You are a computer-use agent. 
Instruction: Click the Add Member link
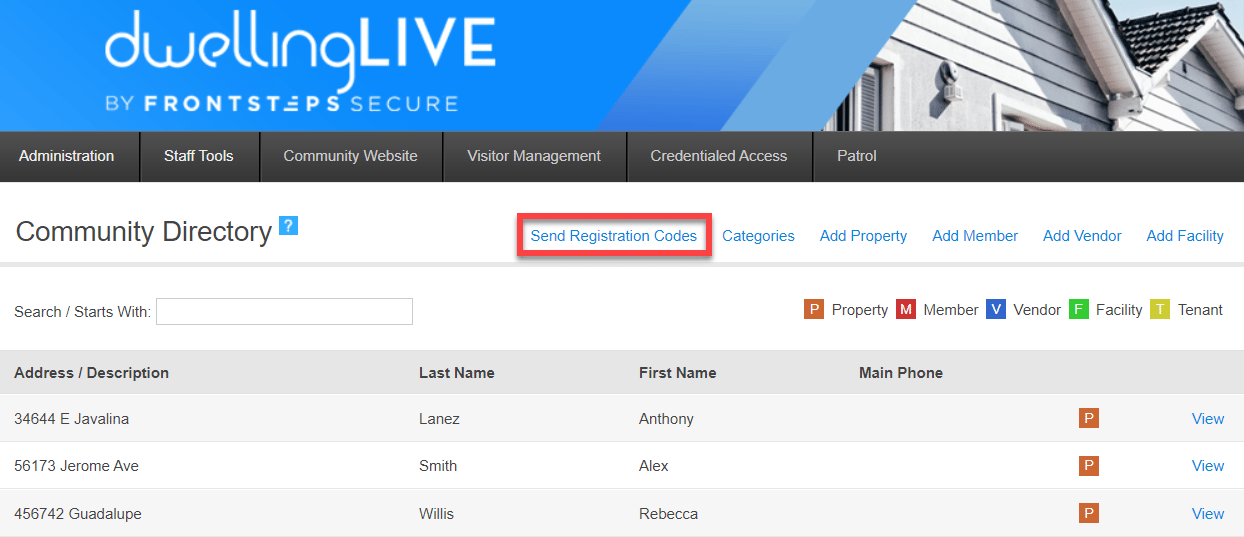(975, 236)
